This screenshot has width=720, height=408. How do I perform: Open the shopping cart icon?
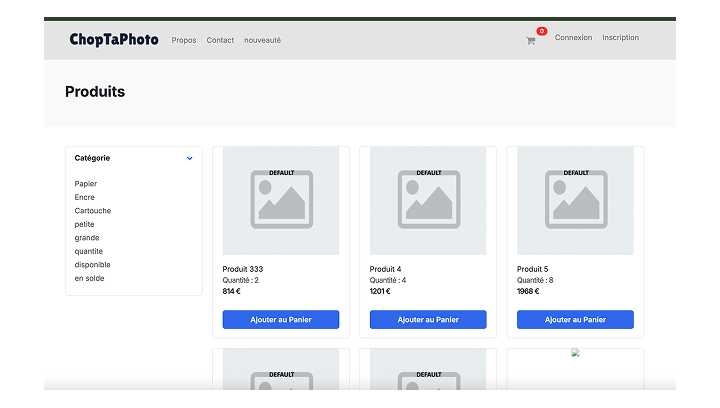(530, 41)
